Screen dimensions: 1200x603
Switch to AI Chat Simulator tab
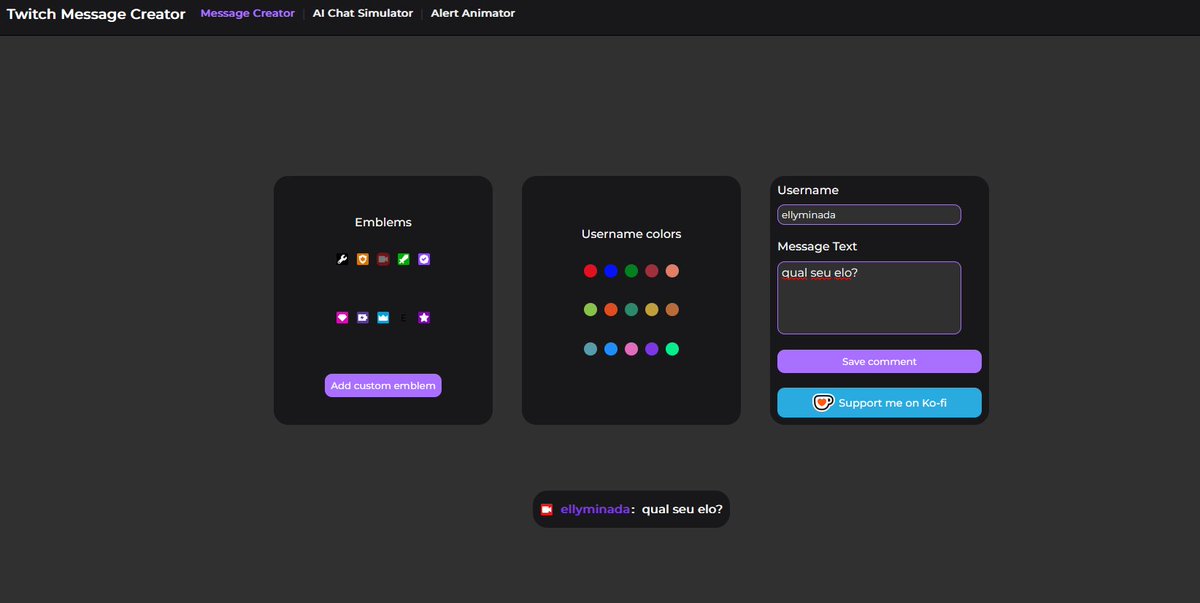363,13
